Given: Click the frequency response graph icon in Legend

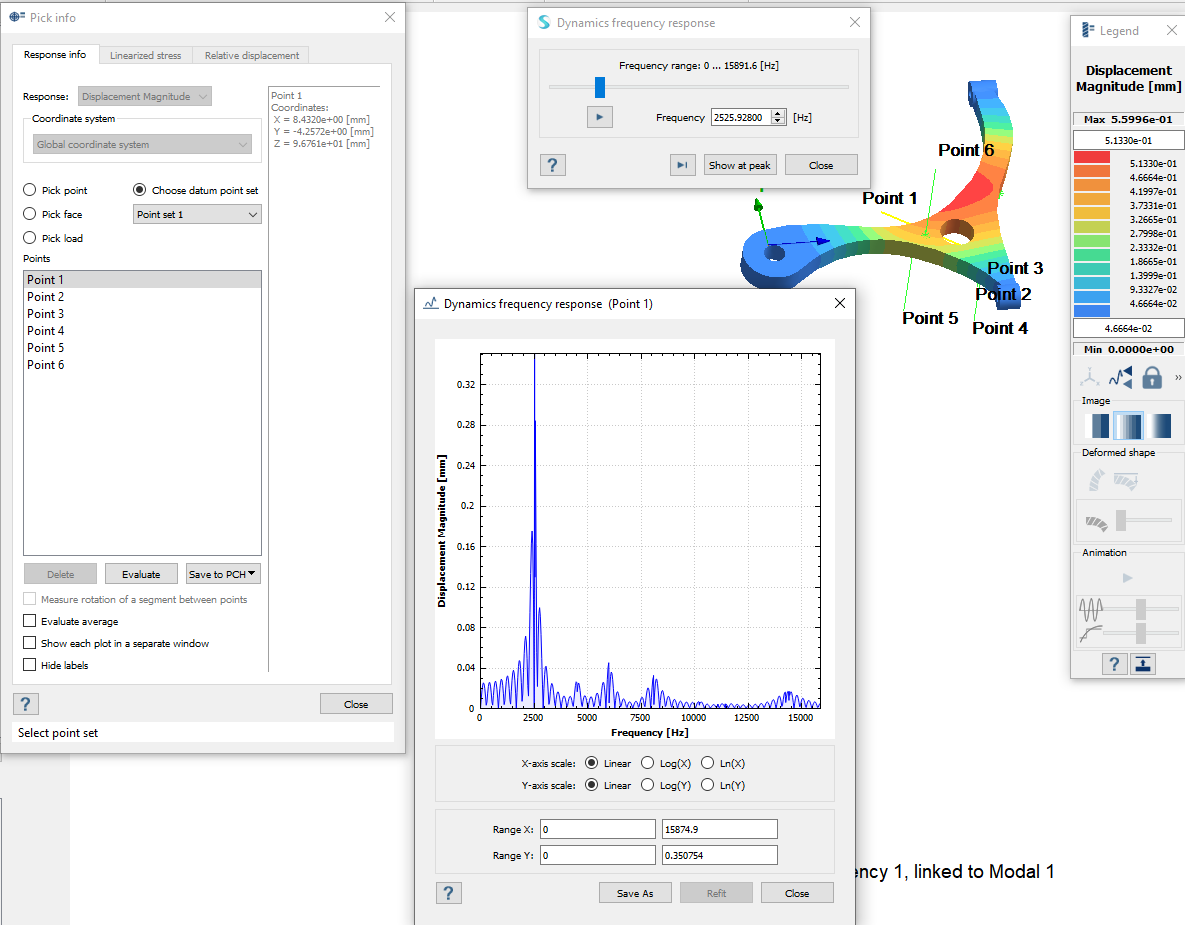Looking at the screenshot, I should click(x=1121, y=376).
